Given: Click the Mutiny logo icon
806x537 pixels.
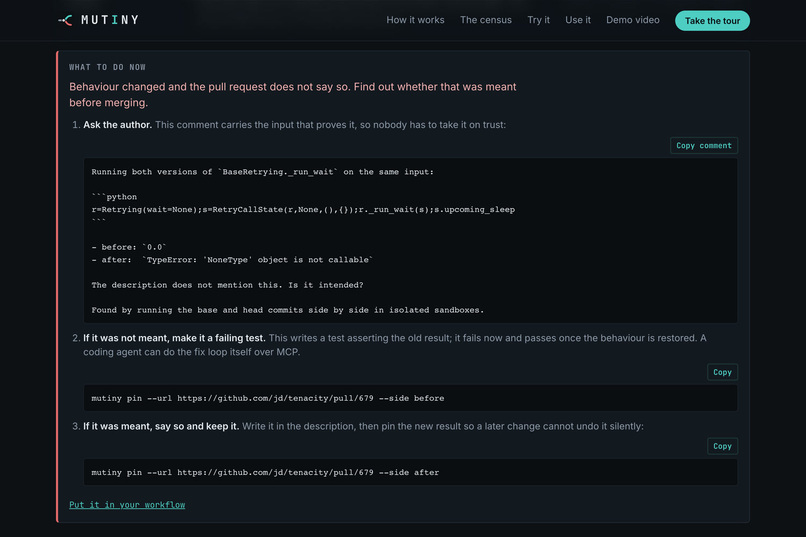Looking at the screenshot, I should tap(65, 20).
